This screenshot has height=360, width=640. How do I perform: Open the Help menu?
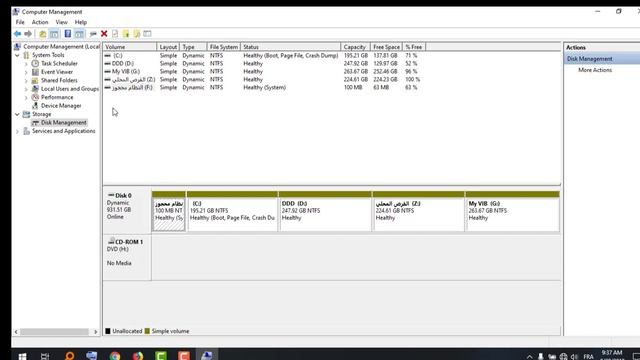point(80,22)
